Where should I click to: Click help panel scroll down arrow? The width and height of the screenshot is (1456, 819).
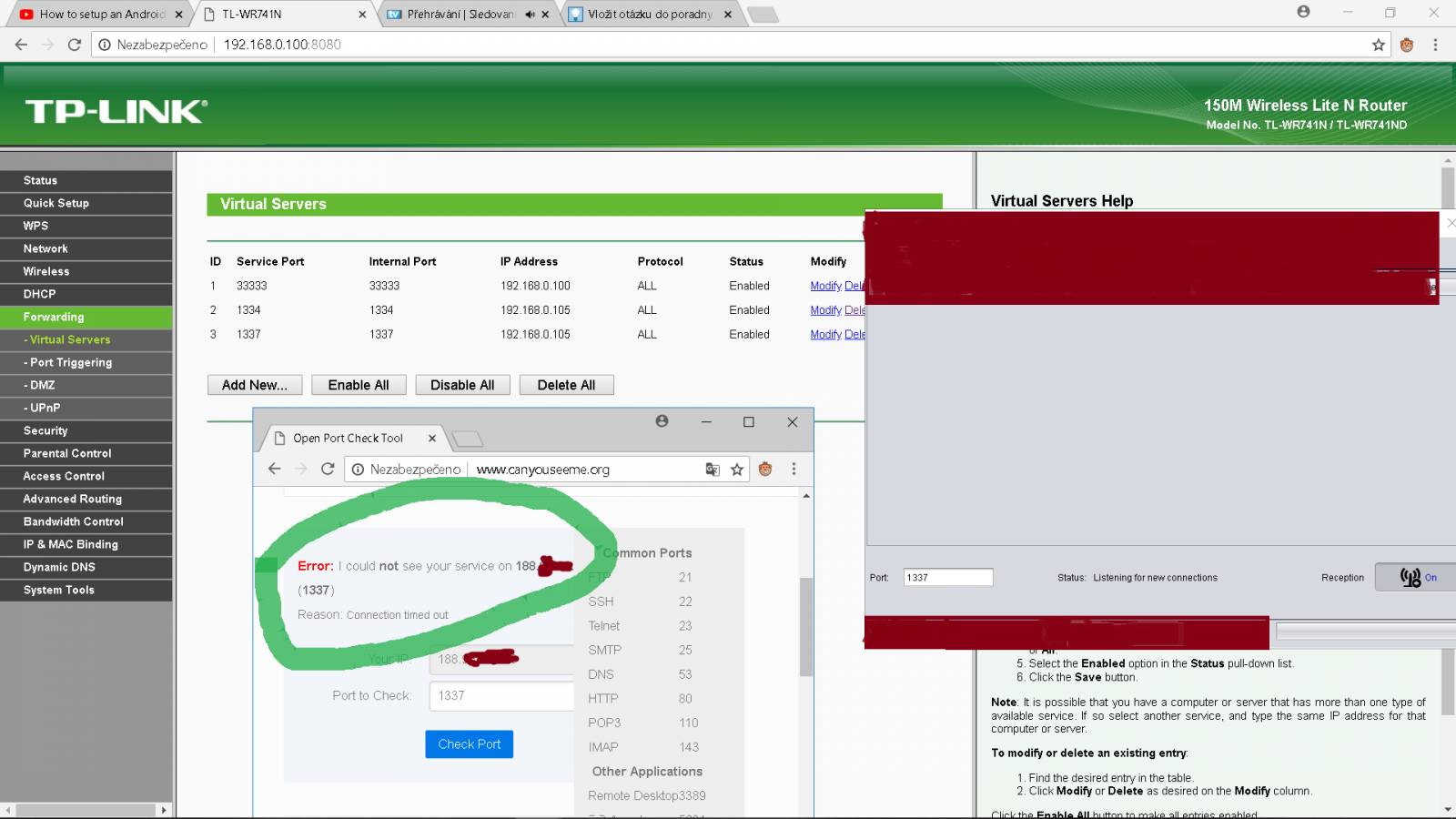1448,809
